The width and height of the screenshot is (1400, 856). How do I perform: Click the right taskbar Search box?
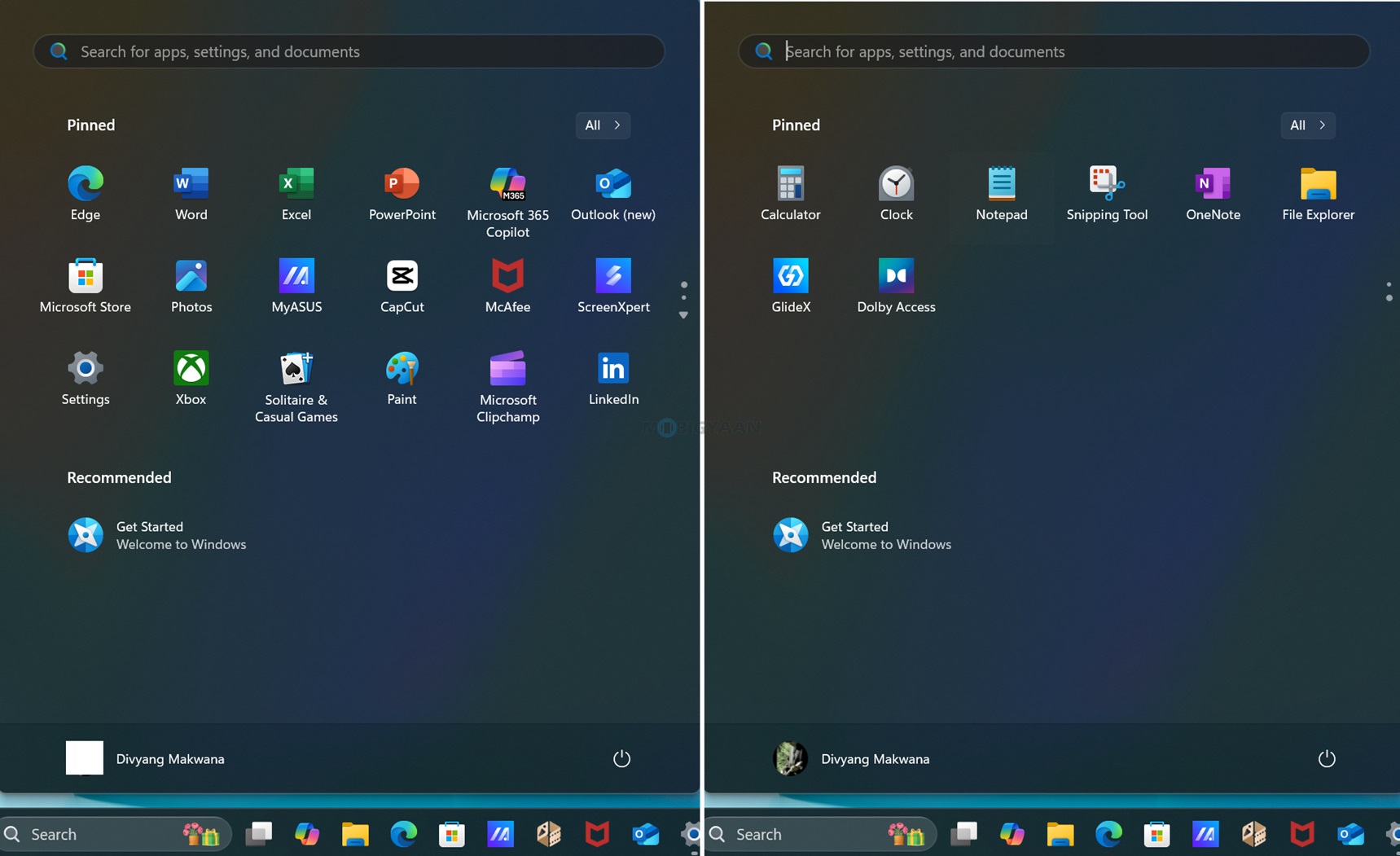pyautogui.click(x=820, y=834)
